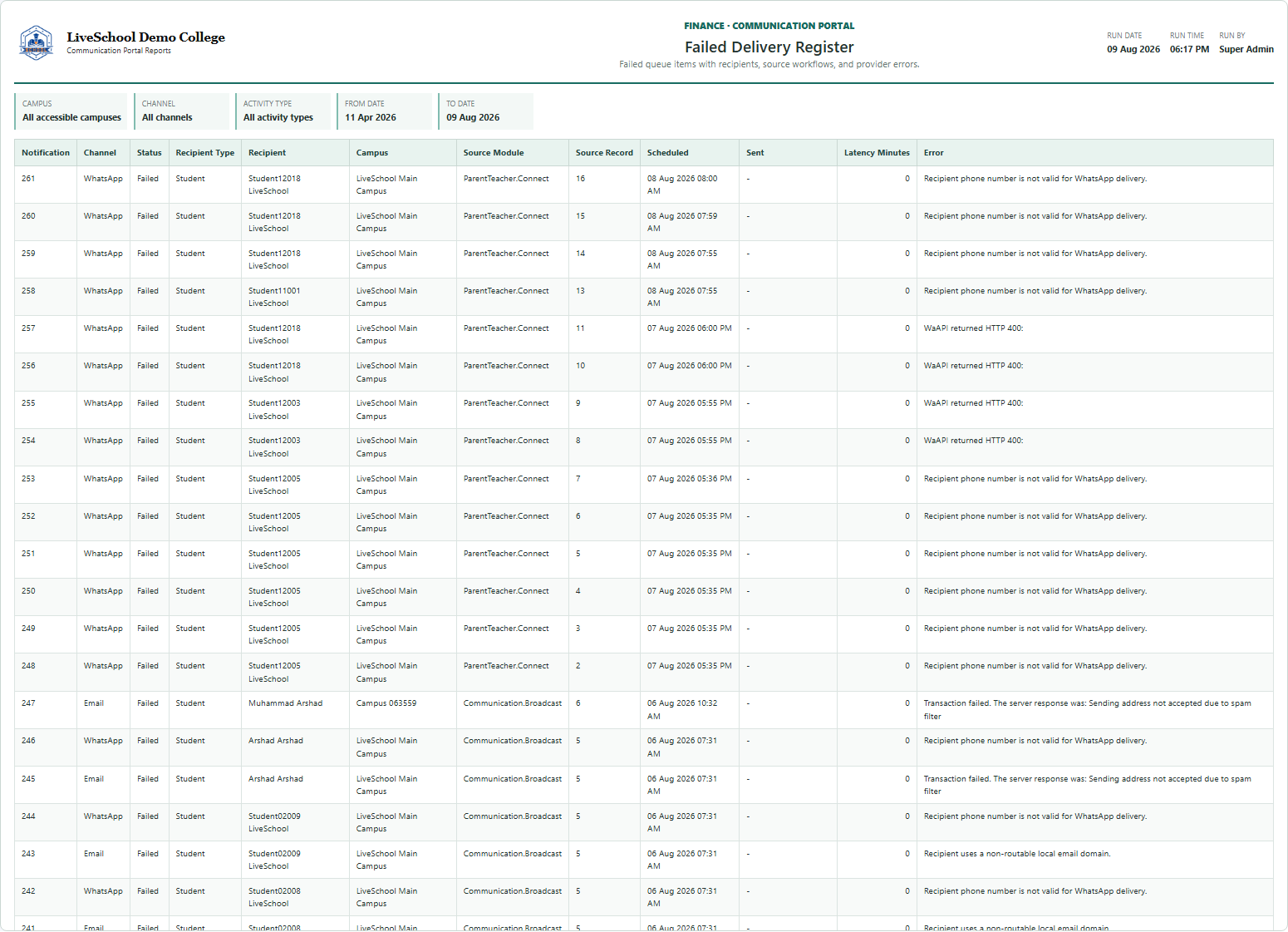
Task: Click WaAPI returned HTTP 400 in row 256
Action: pyautogui.click(x=974, y=366)
